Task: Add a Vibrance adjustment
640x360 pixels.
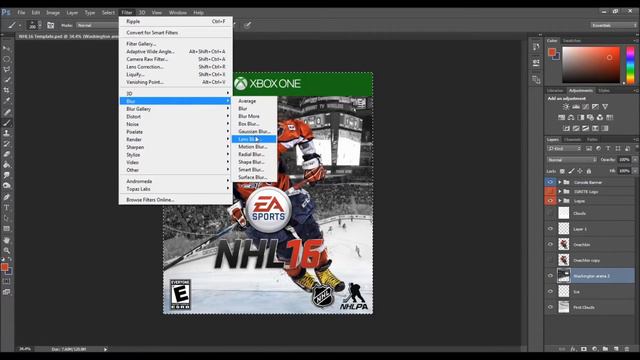Action: pos(605,107)
